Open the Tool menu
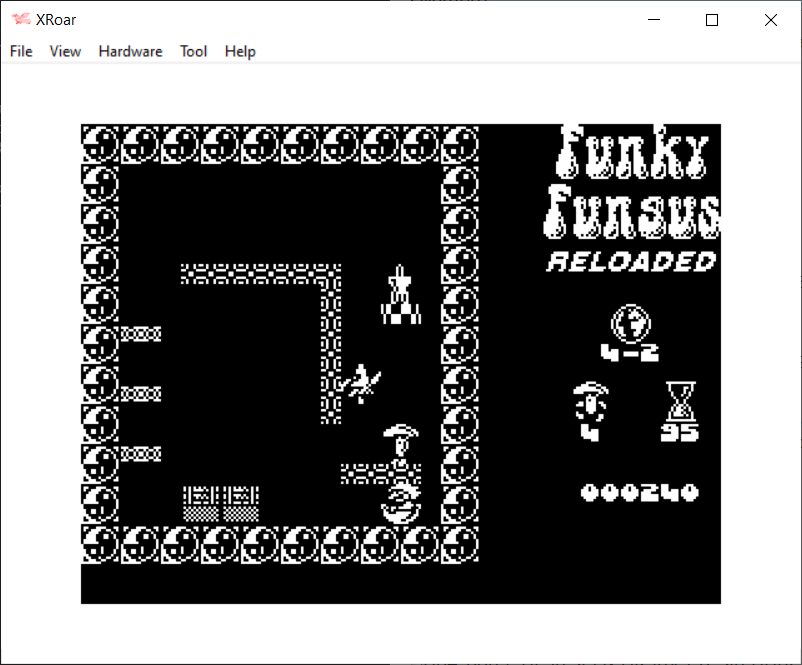The image size is (802, 665). (x=193, y=51)
